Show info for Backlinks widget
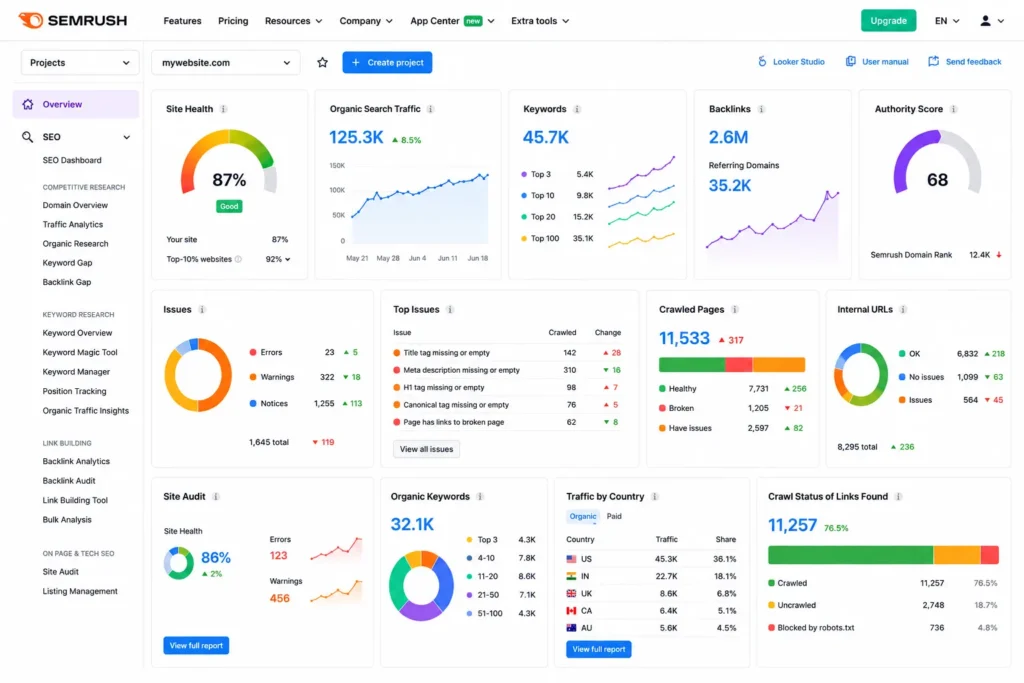The image size is (1024, 683). pos(761,109)
